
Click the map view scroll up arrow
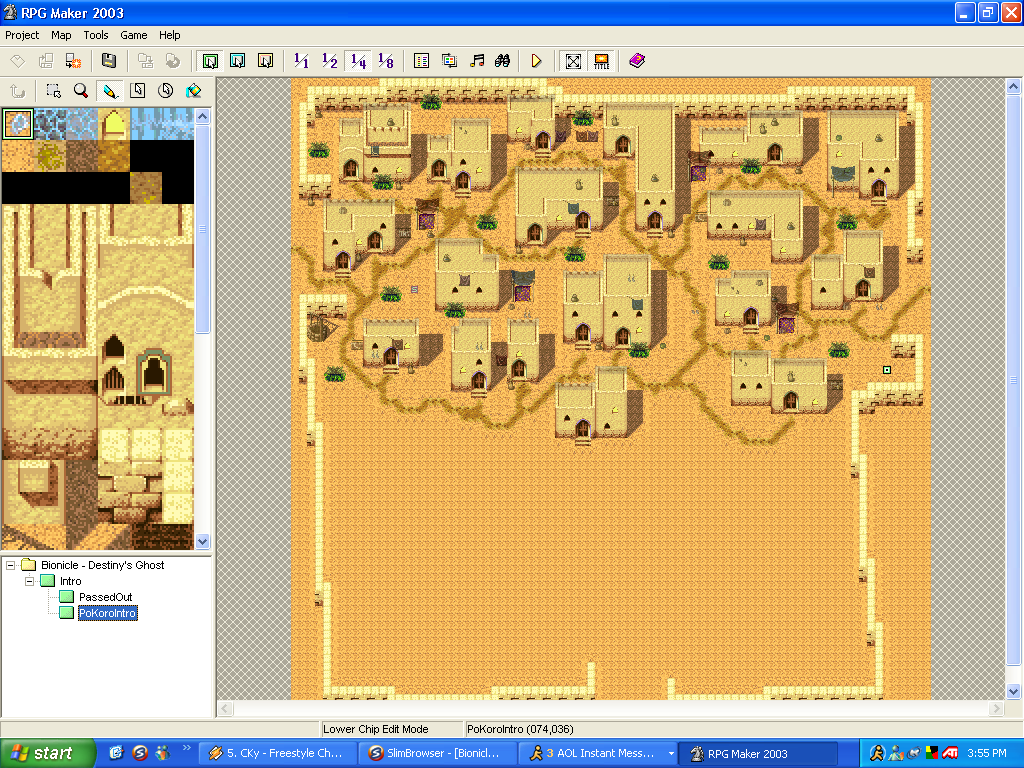coord(1013,86)
